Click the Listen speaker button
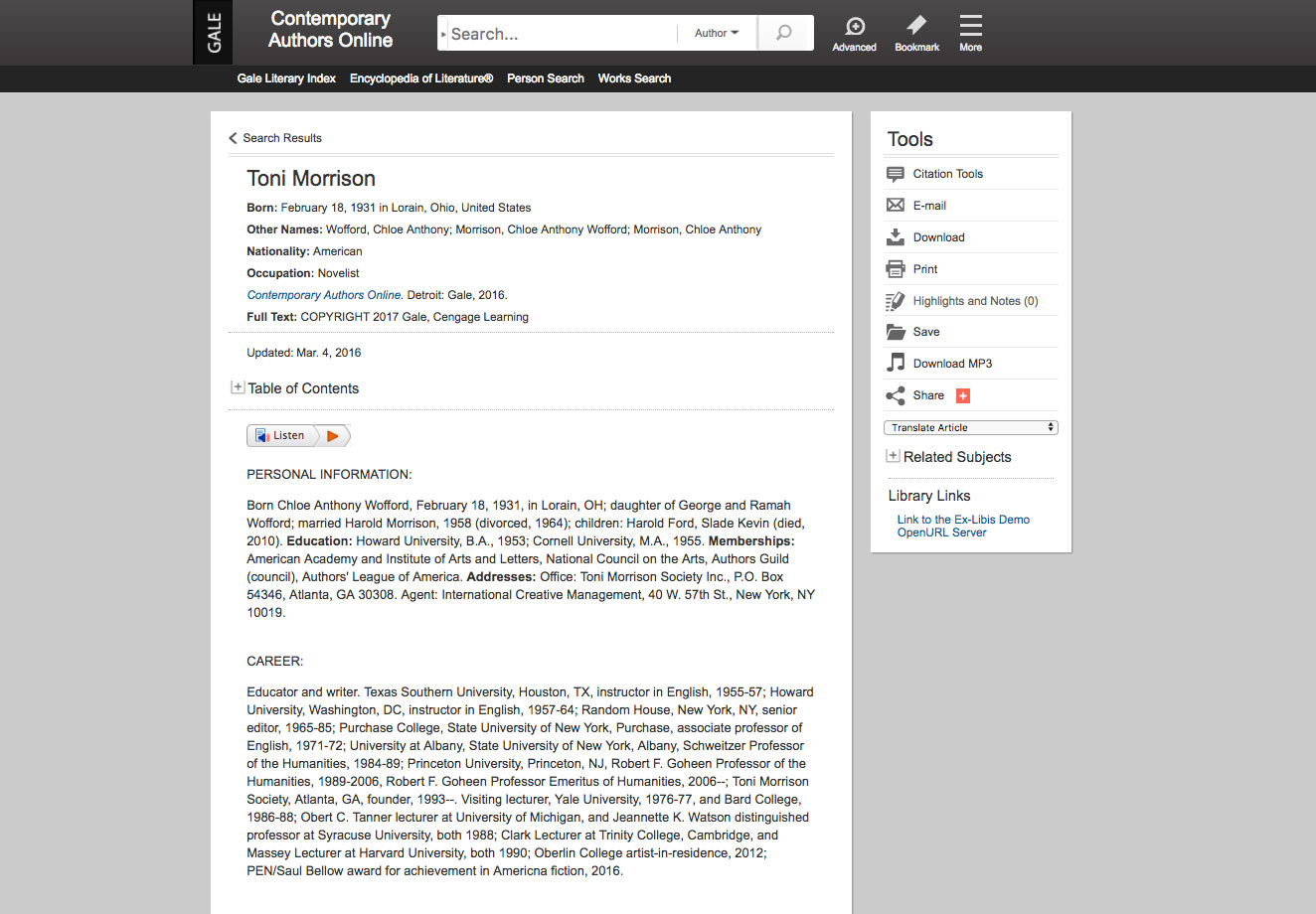Screen dimensions: 1316x914 point(282,435)
